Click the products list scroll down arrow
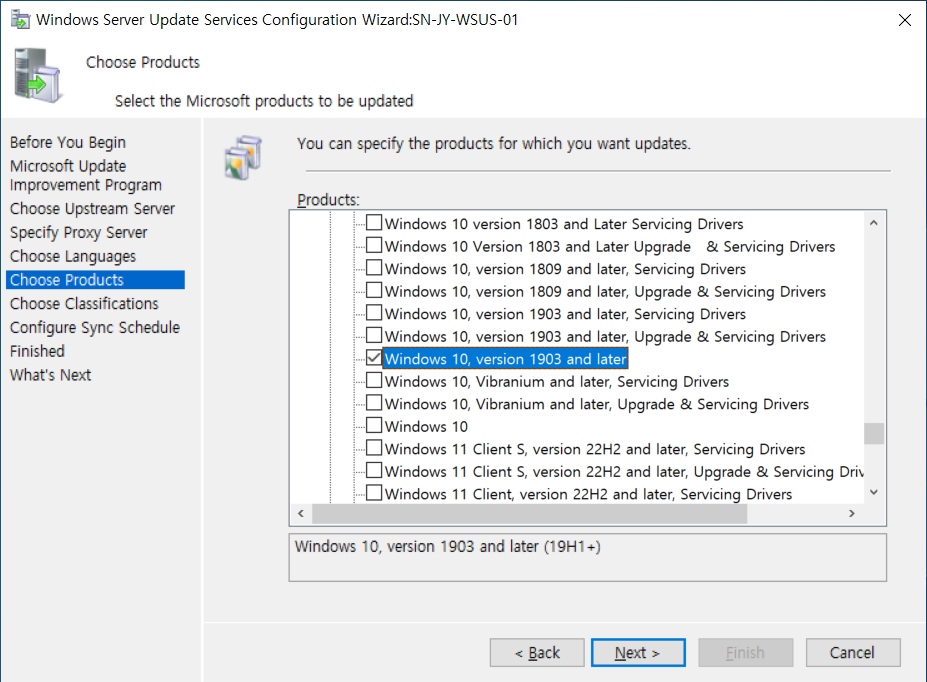 (874, 492)
